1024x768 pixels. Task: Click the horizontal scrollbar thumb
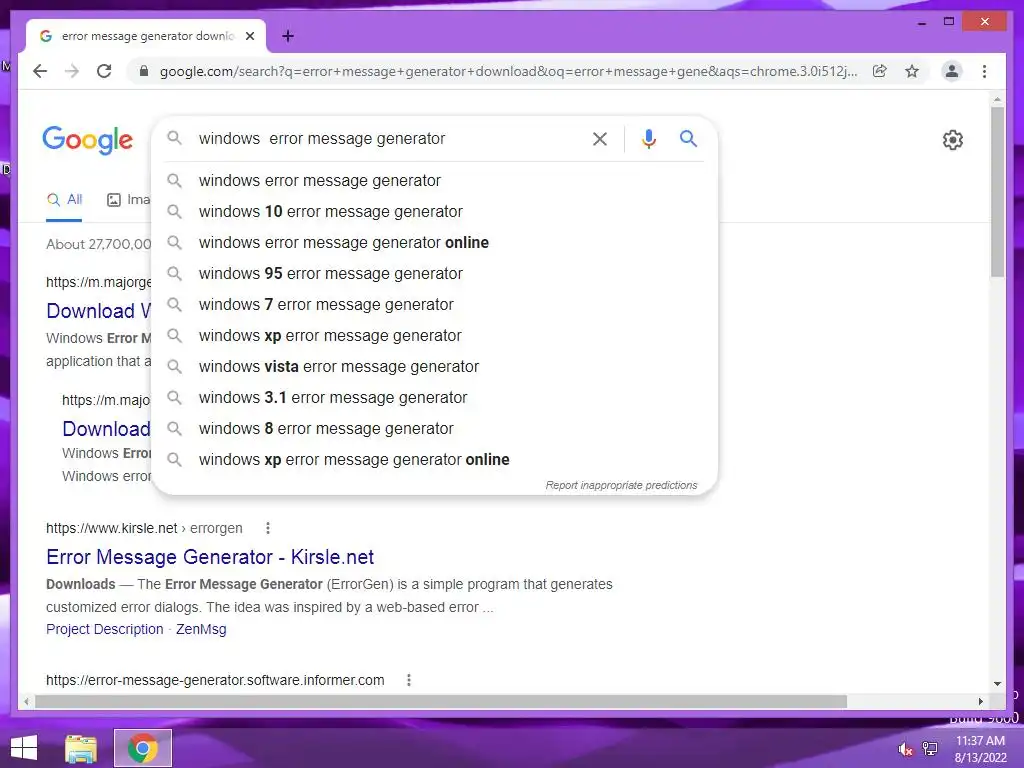click(x=441, y=701)
